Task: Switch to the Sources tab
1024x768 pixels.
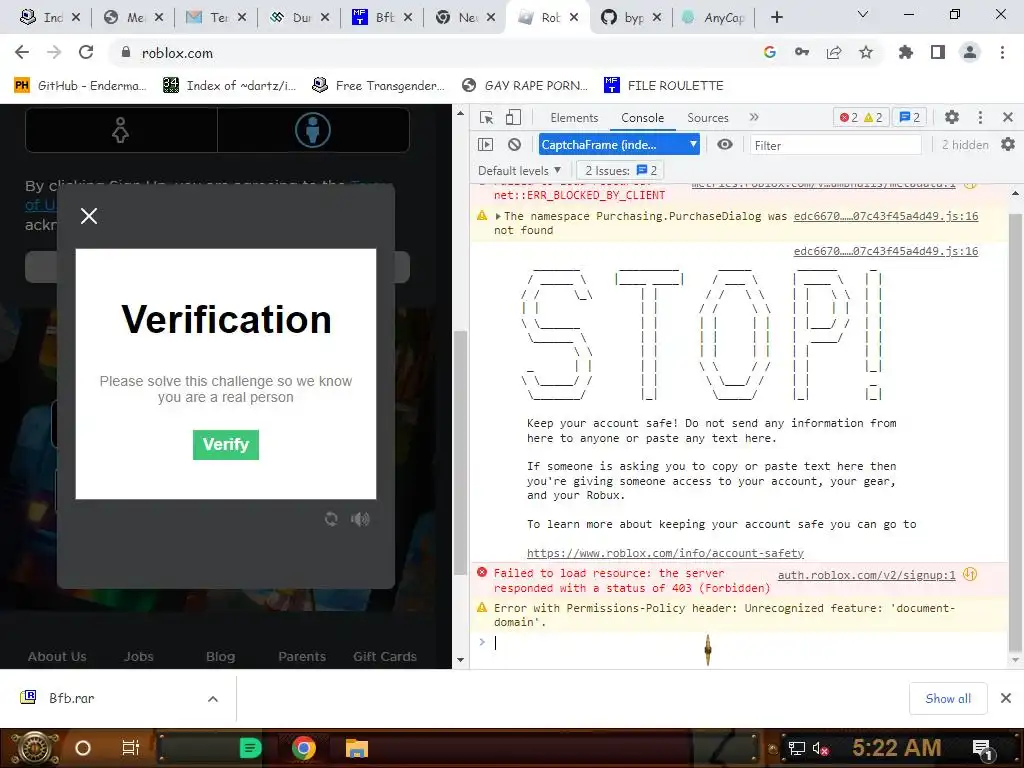Action: (707, 118)
